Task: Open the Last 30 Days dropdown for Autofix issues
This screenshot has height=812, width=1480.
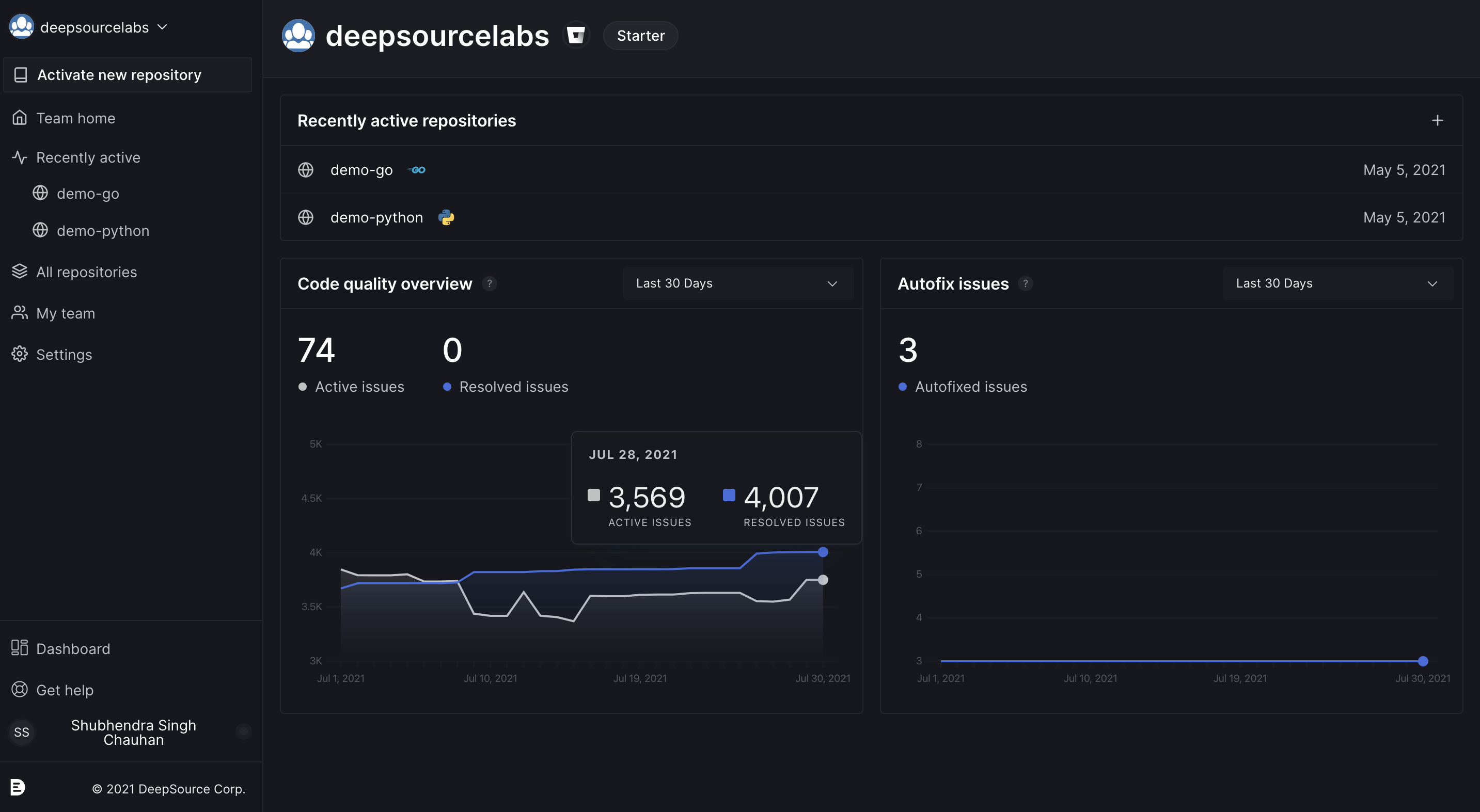Action: [1337, 282]
